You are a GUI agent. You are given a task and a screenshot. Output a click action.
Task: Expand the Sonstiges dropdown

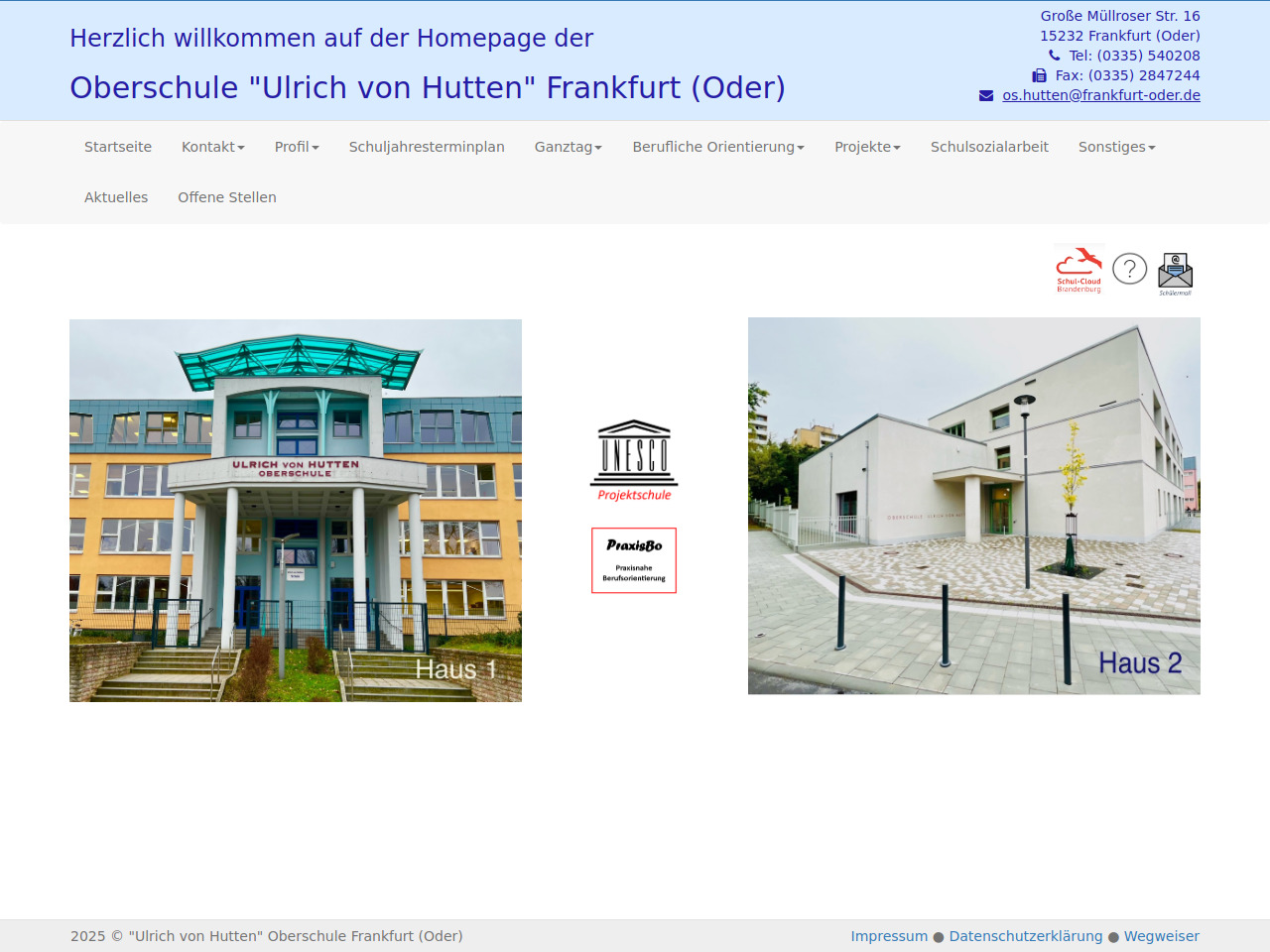pyautogui.click(x=1116, y=147)
